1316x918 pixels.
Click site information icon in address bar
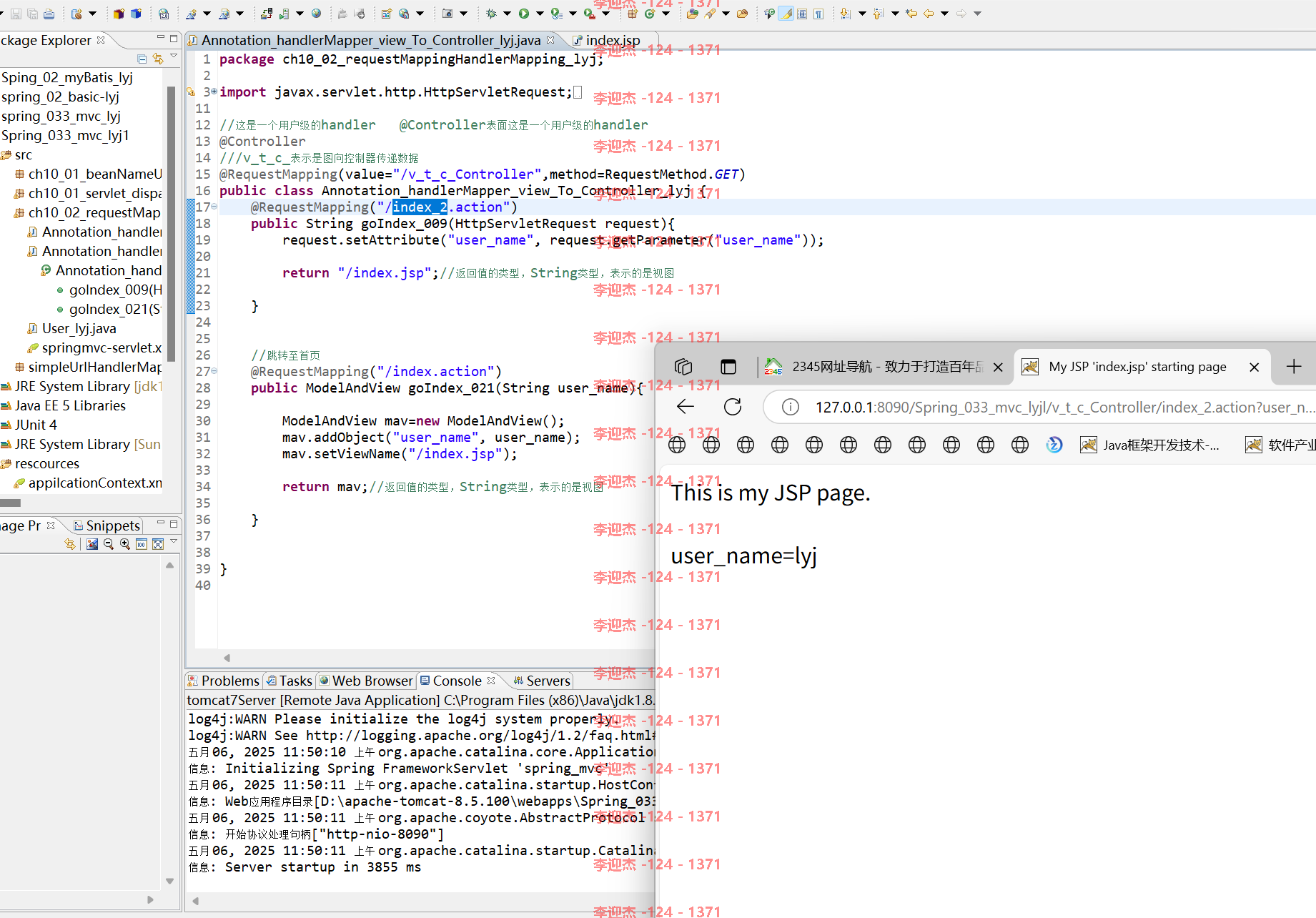pos(790,407)
